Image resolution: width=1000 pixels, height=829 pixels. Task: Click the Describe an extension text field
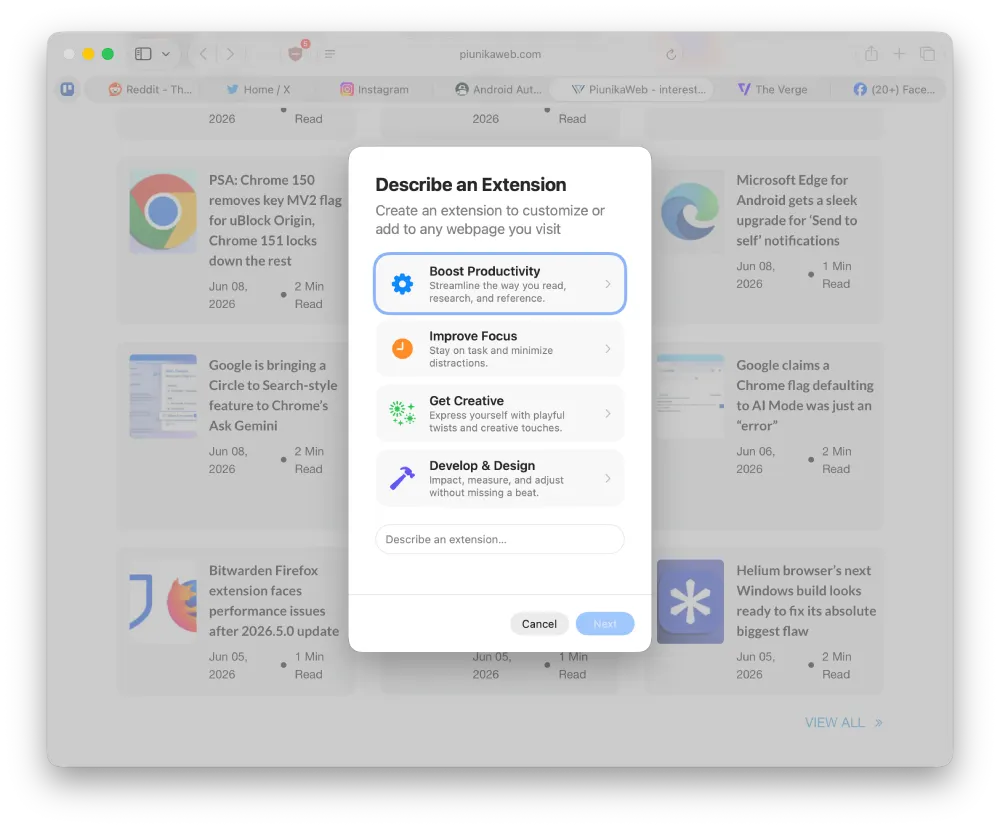(499, 539)
